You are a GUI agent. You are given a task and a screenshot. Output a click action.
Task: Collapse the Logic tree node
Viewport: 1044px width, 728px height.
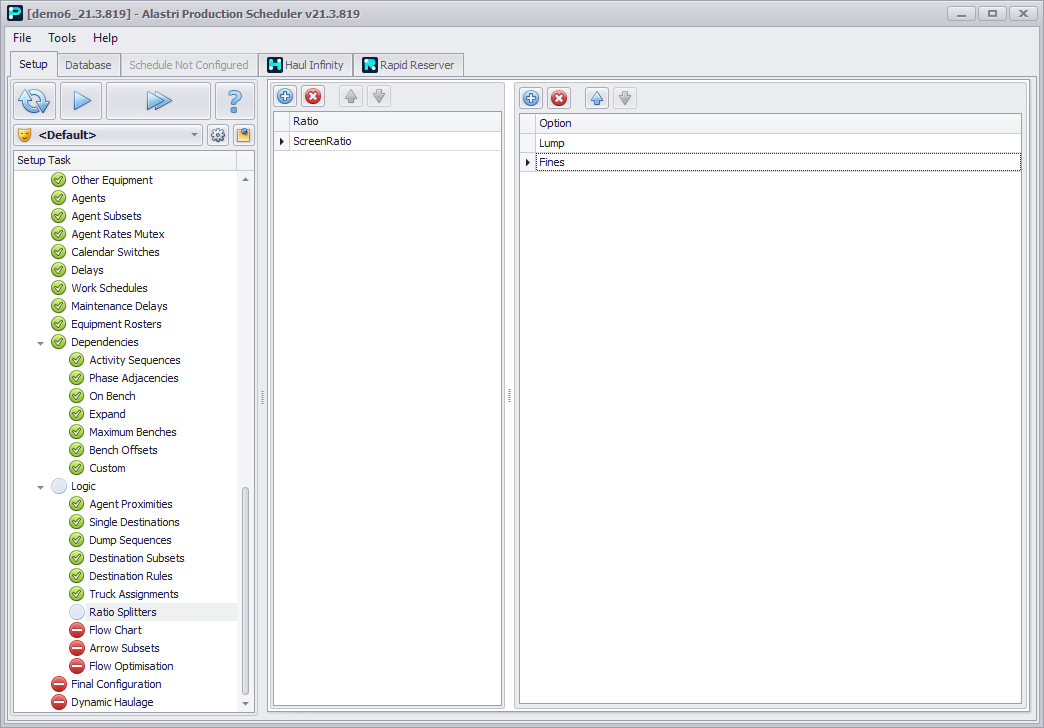41,487
